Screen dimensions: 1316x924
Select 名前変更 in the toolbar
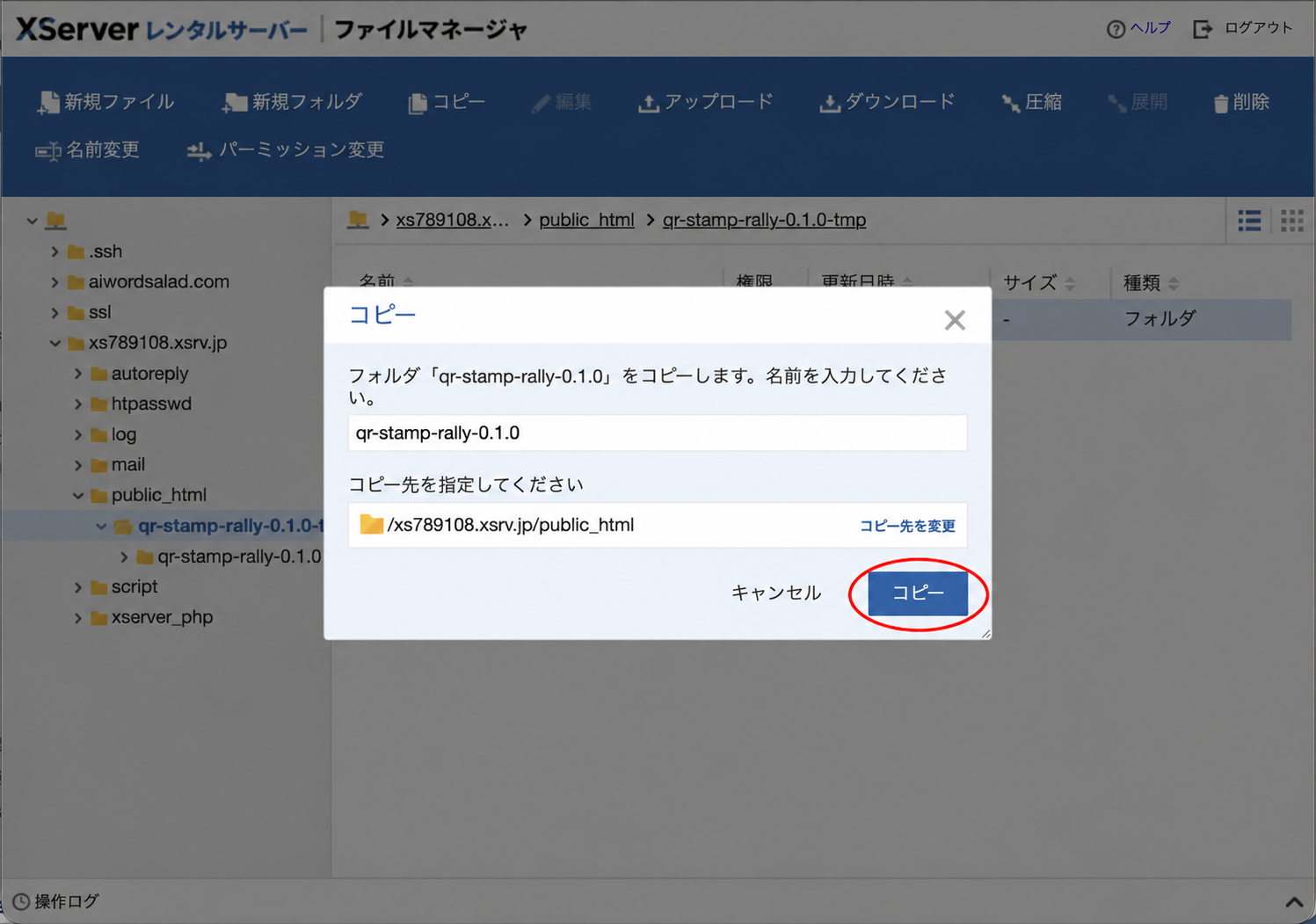click(88, 150)
